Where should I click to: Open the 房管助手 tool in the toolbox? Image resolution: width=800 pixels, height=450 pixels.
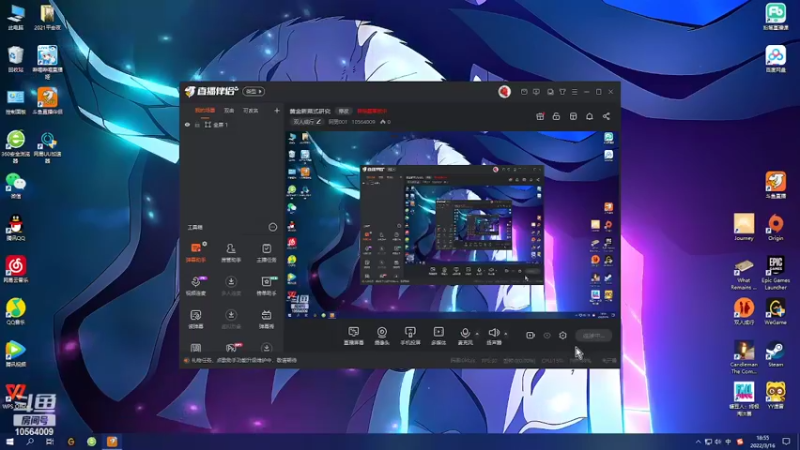pos(231,253)
